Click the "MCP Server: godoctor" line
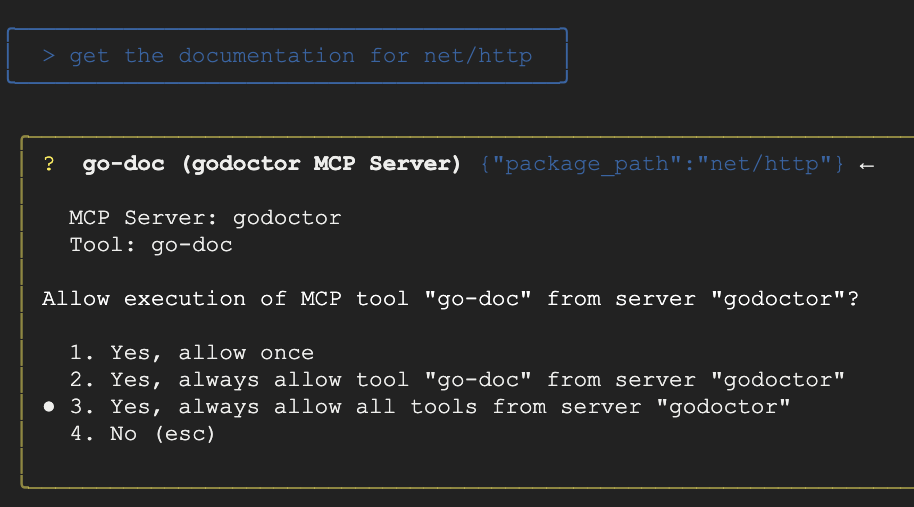 [205, 218]
